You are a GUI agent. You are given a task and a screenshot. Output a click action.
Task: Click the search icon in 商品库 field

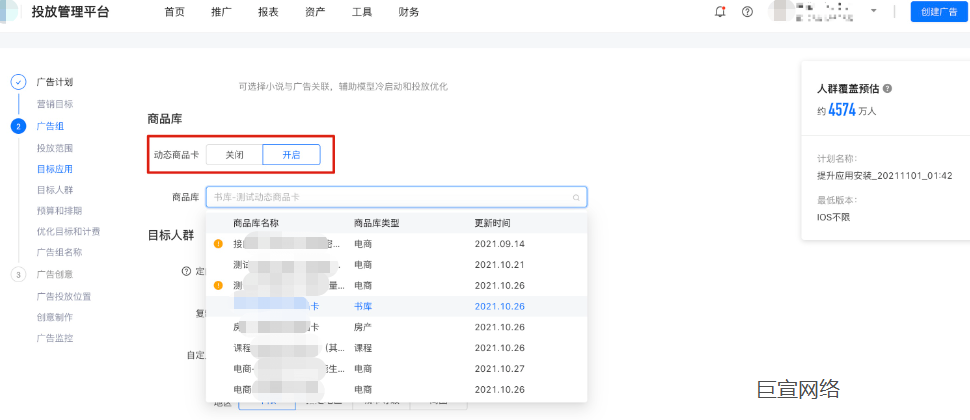(x=576, y=198)
